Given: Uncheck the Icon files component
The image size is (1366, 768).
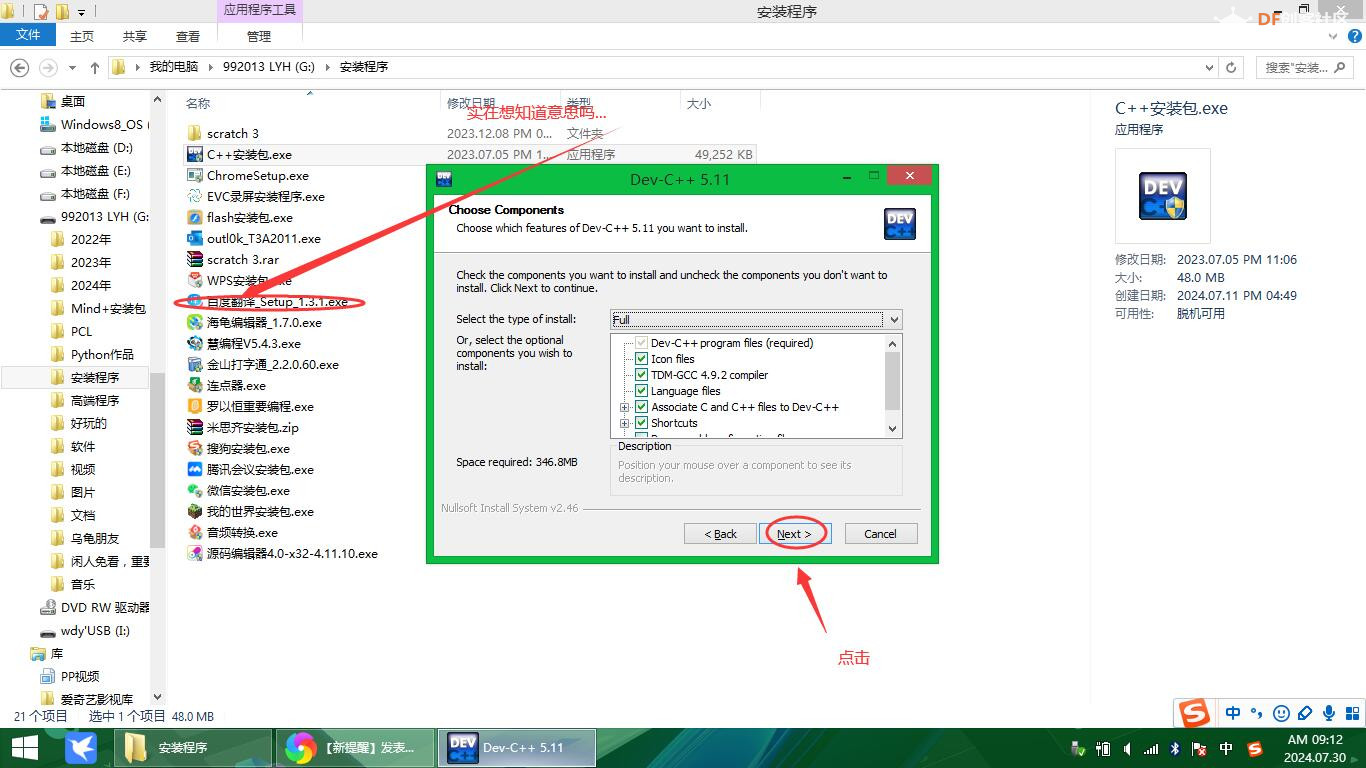Looking at the screenshot, I should (642, 359).
